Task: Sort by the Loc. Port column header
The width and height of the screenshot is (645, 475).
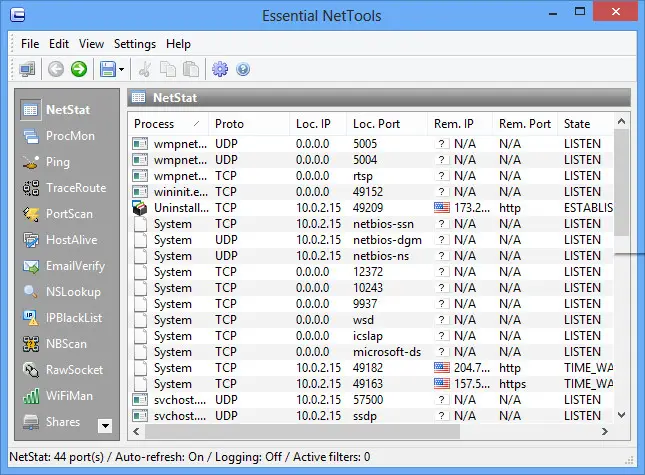Action: pos(387,124)
